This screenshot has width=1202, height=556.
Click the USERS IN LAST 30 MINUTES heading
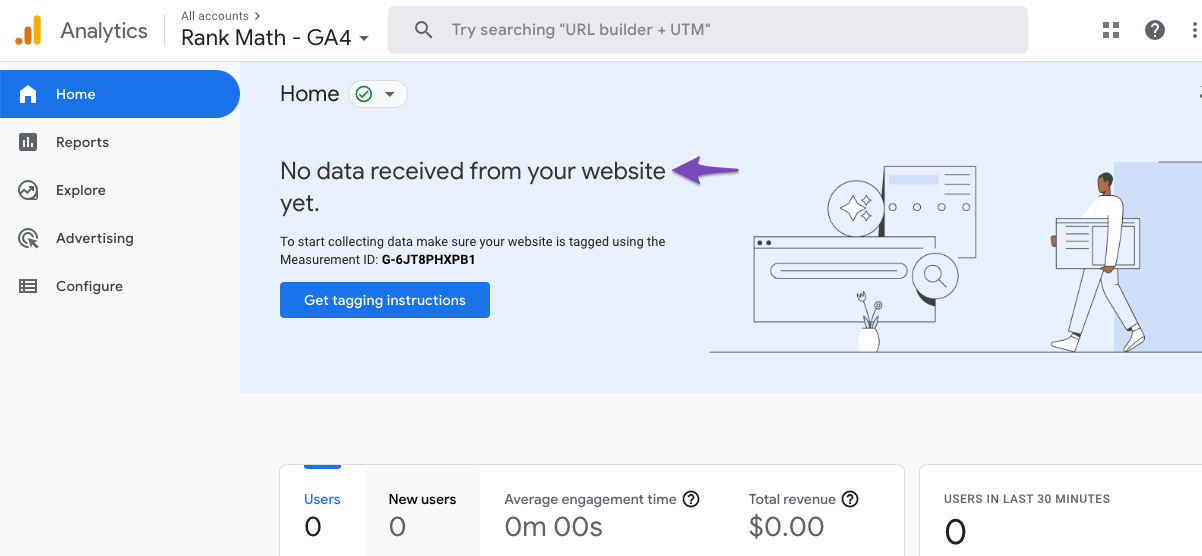1027,499
